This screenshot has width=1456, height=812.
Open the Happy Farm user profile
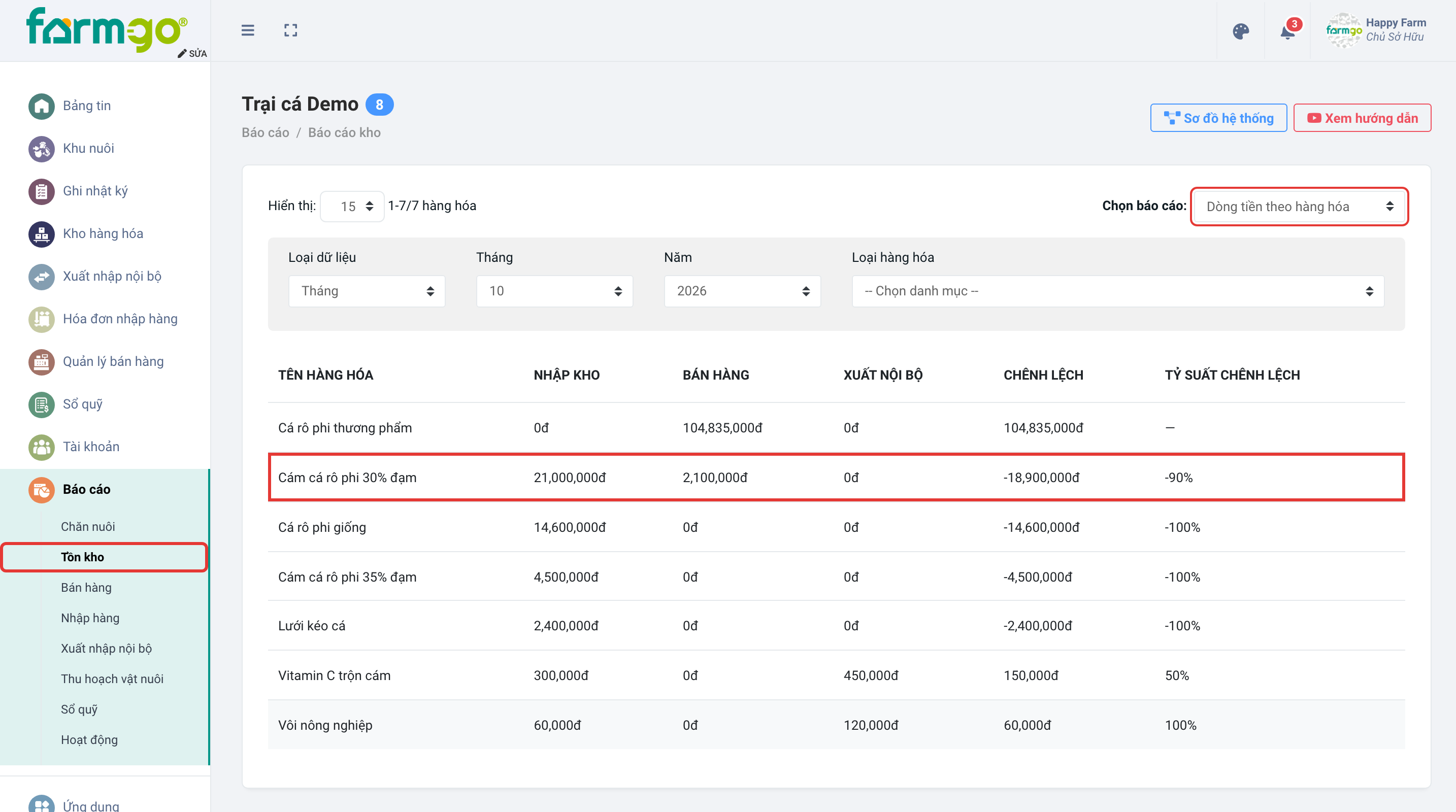click(x=1376, y=30)
